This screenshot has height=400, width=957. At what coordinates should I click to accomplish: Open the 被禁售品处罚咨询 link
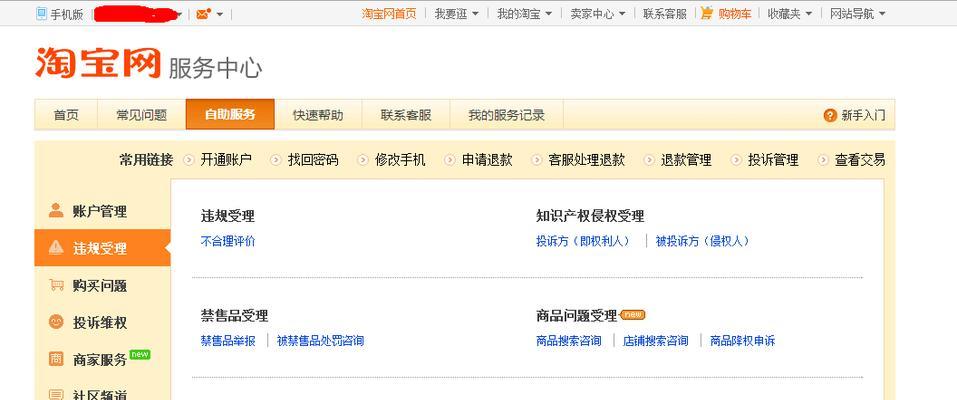click(x=320, y=341)
